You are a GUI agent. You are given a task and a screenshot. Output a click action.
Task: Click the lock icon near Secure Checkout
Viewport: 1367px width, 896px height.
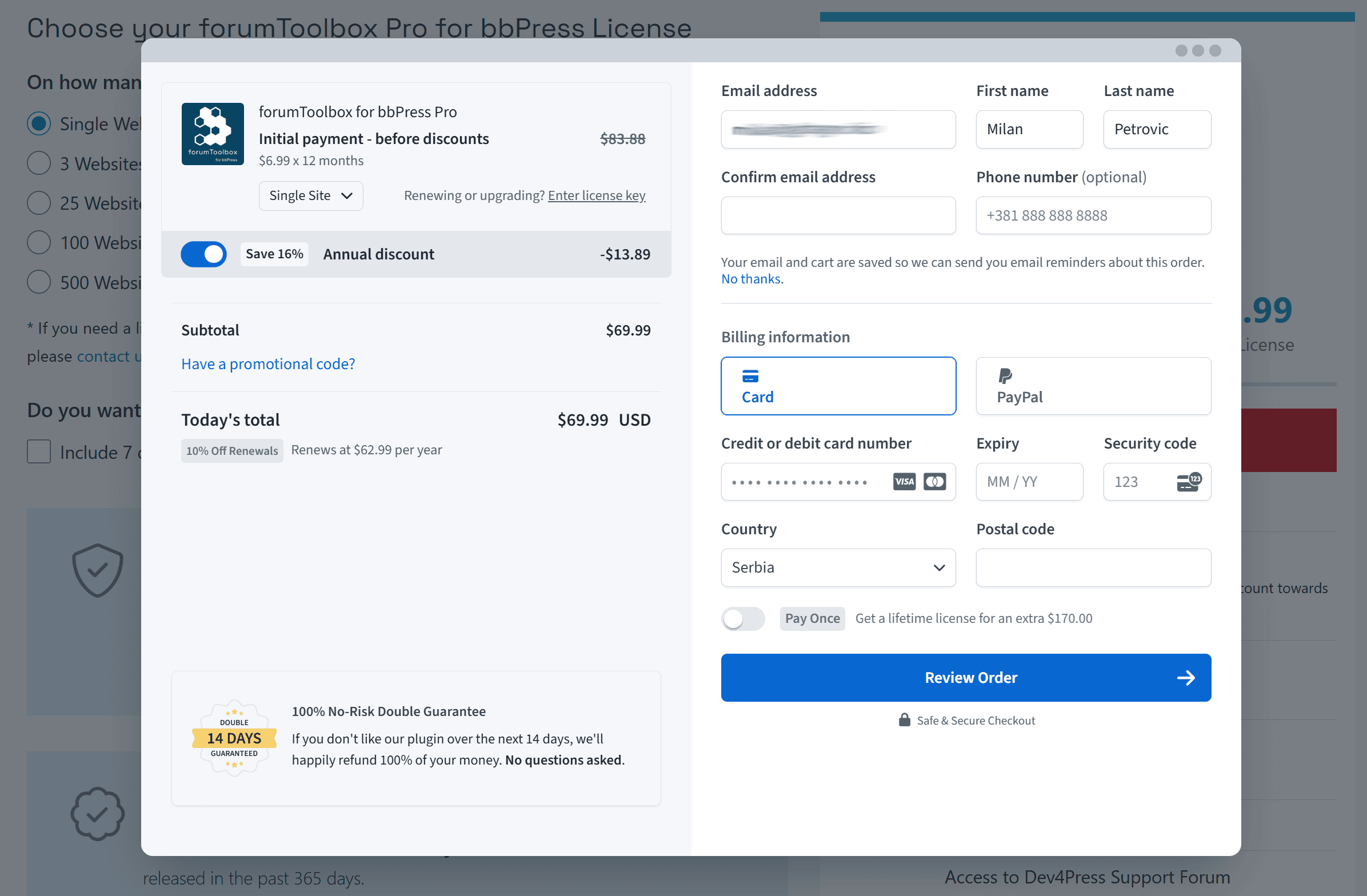[904, 719]
